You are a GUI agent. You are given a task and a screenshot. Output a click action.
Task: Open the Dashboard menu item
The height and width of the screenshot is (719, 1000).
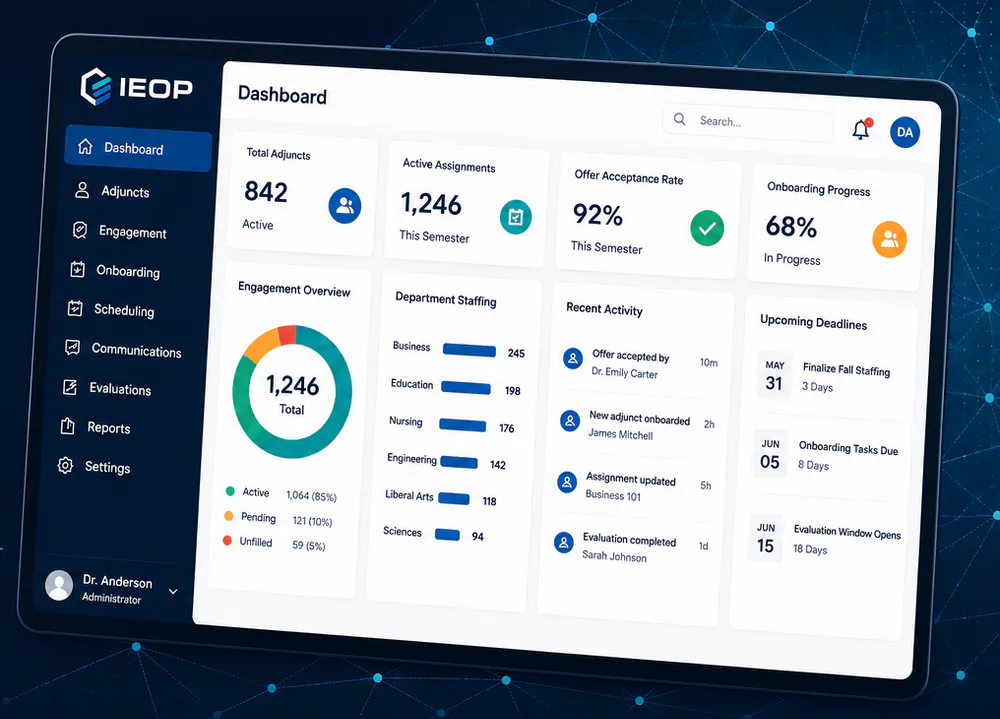138,148
